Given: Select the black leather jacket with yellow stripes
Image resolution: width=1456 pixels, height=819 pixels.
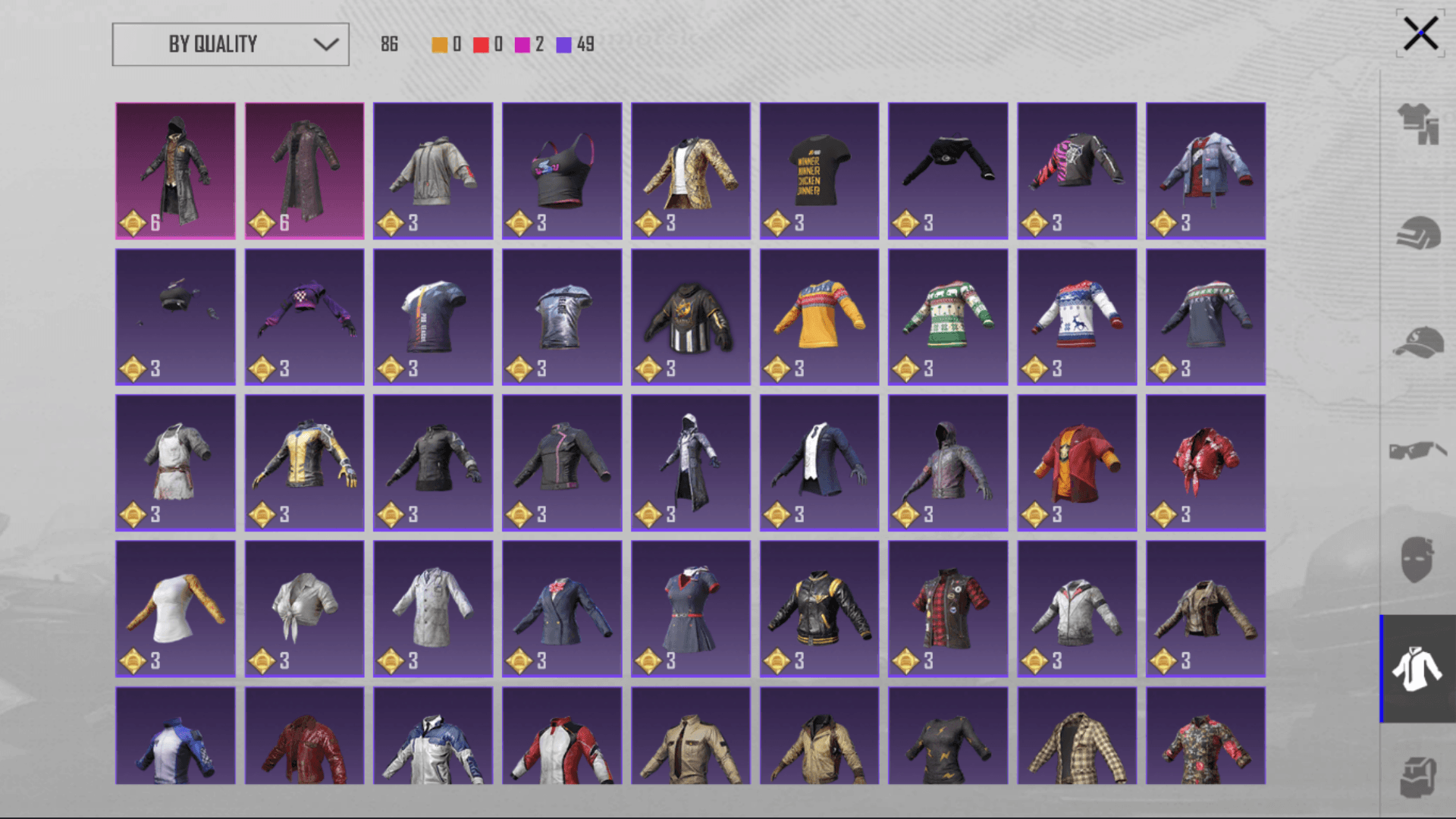Looking at the screenshot, I should point(819,609).
